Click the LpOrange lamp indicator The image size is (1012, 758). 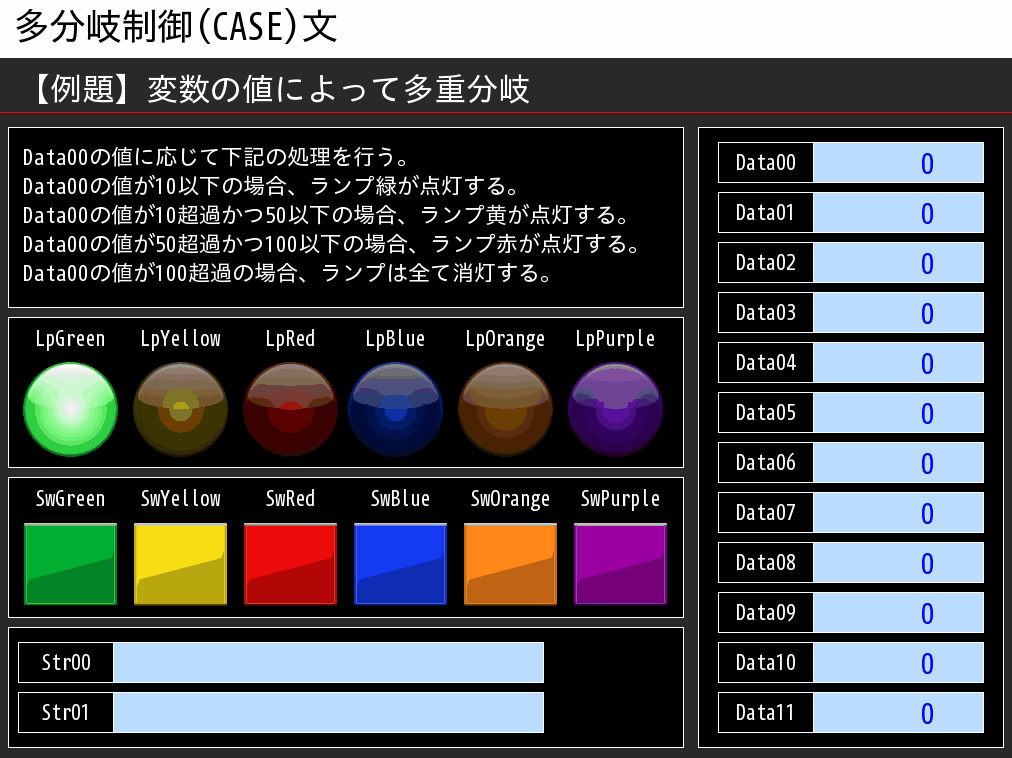click(x=505, y=408)
